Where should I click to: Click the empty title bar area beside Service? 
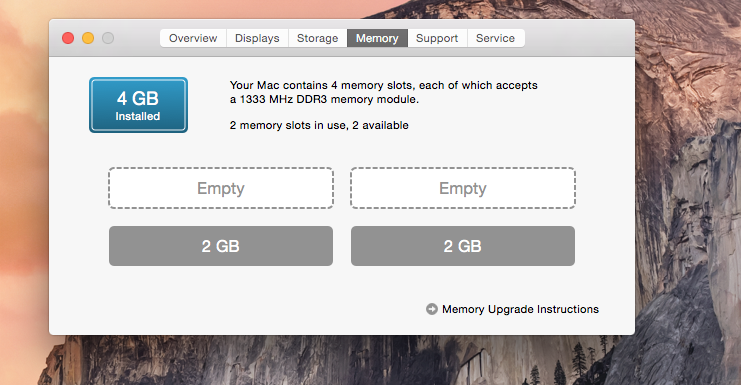(x=579, y=38)
